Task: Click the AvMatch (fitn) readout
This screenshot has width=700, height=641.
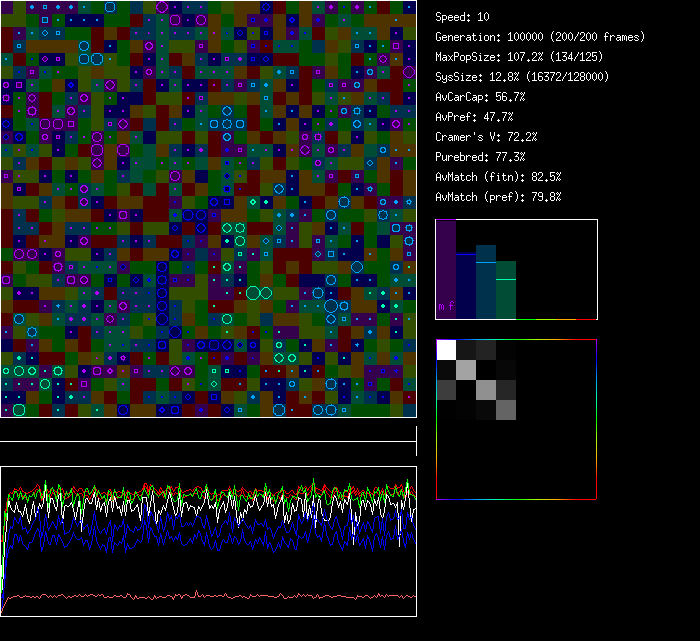Action: click(498, 177)
